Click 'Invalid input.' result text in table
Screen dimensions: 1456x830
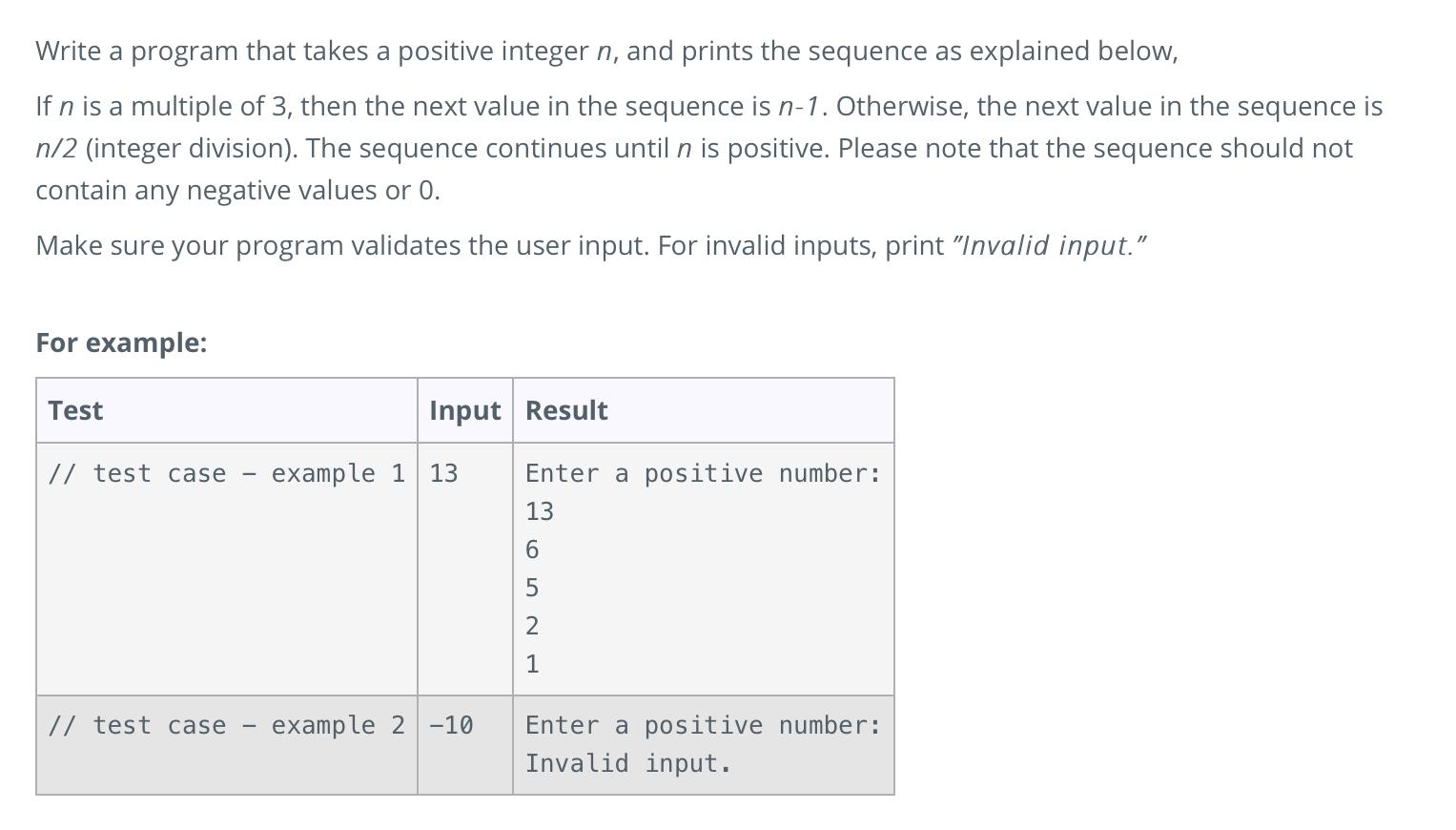[628, 763]
